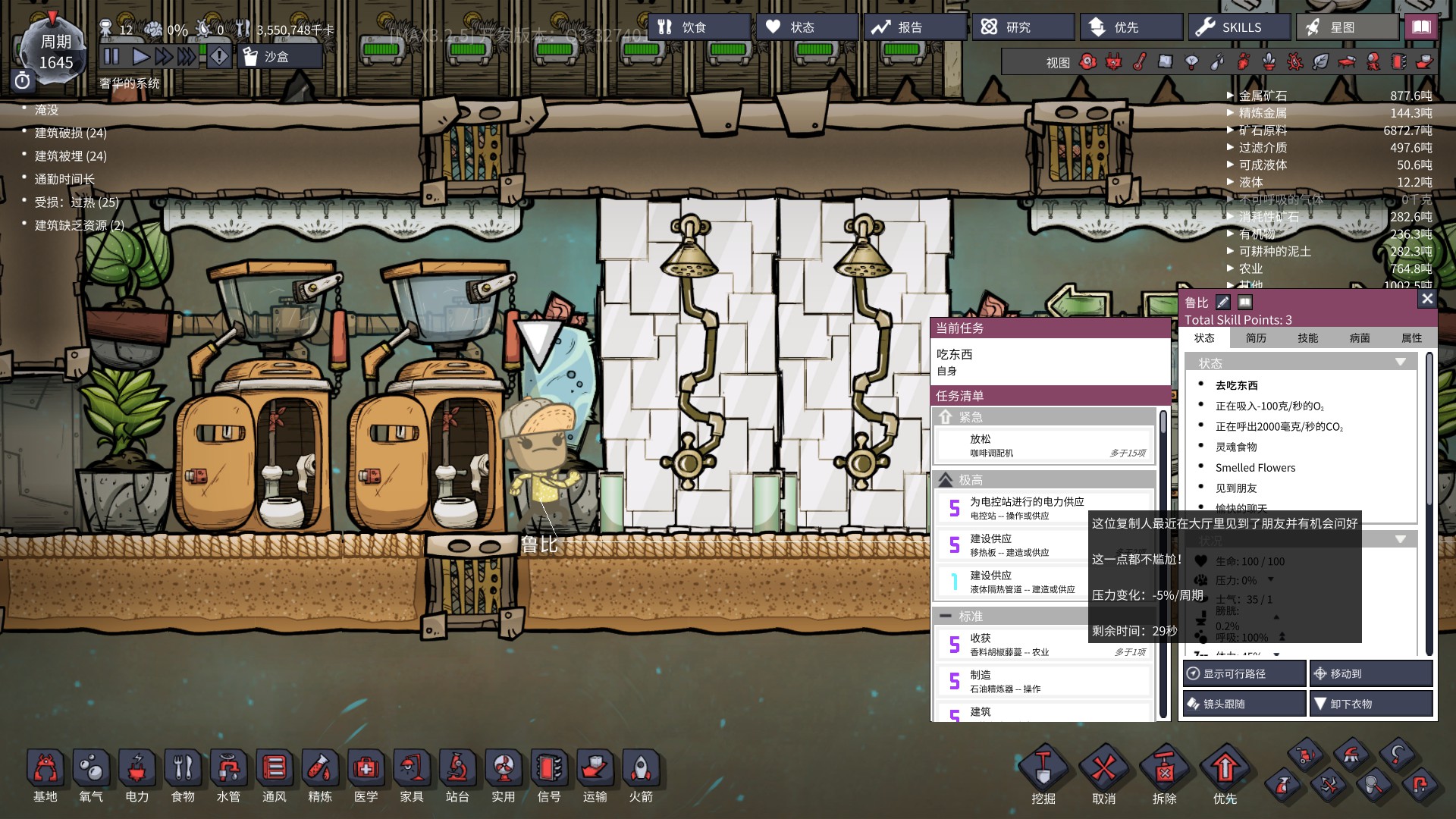
Task: Open the 星图 starmap menu
Action: pyautogui.click(x=1348, y=27)
